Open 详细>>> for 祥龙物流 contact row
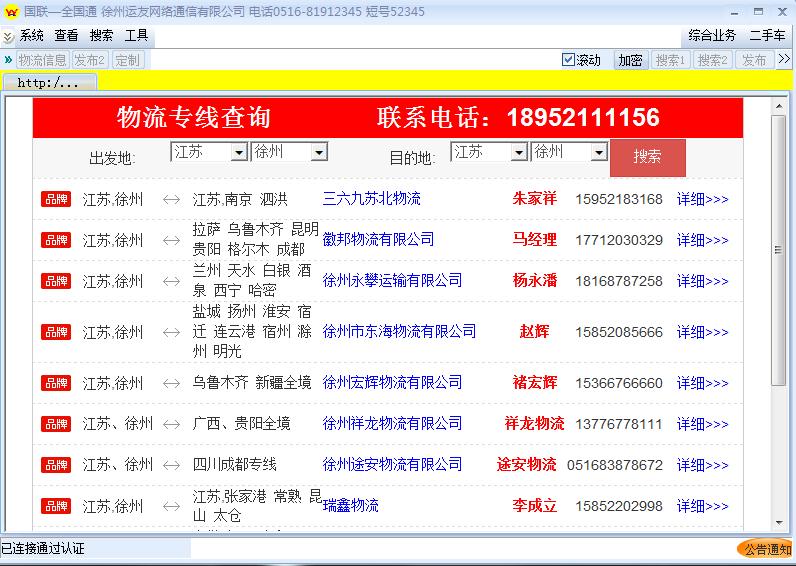The height and width of the screenshot is (566, 796). click(x=703, y=424)
